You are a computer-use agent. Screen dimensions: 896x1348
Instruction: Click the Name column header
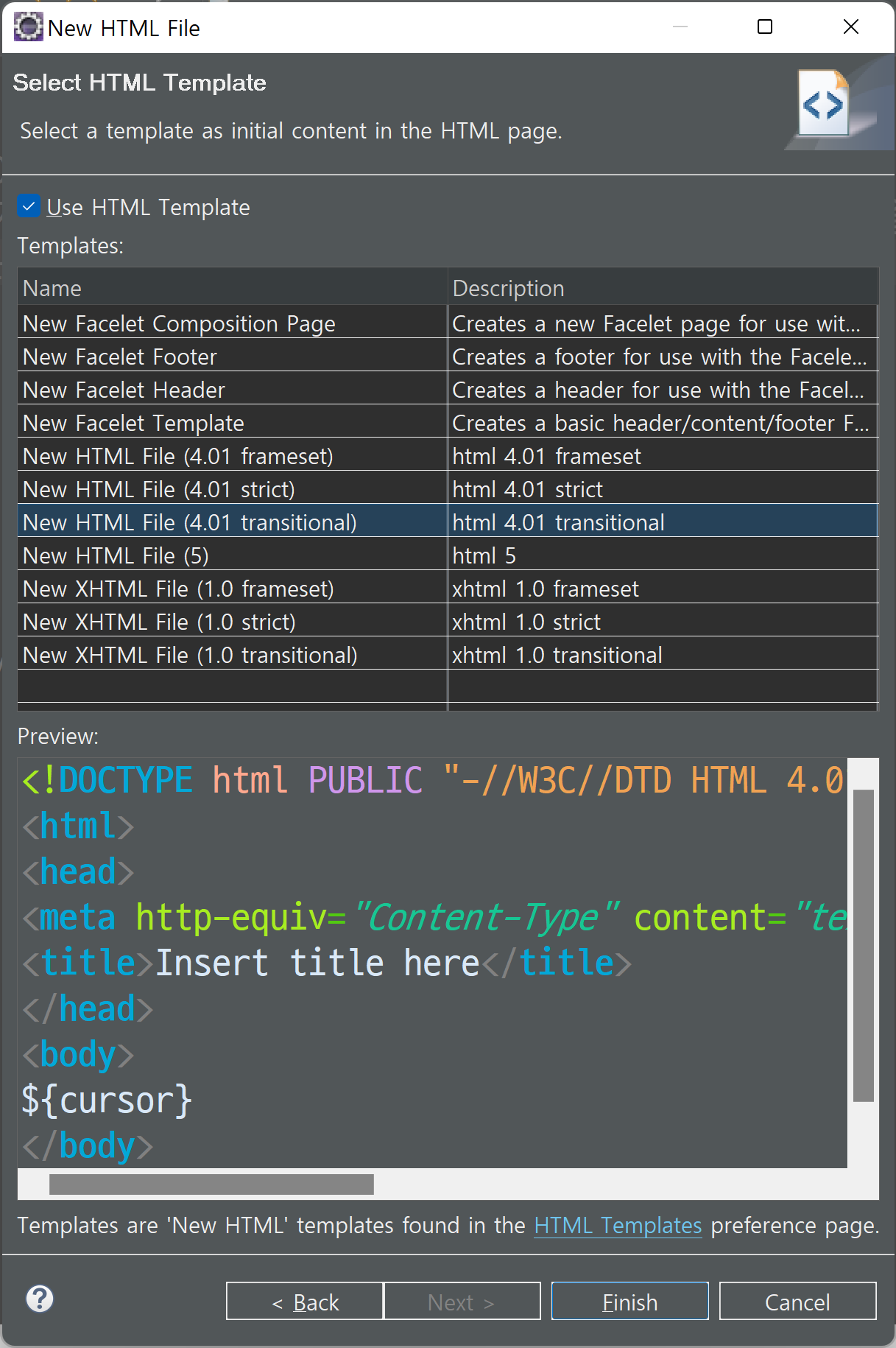tap(233, 287)
